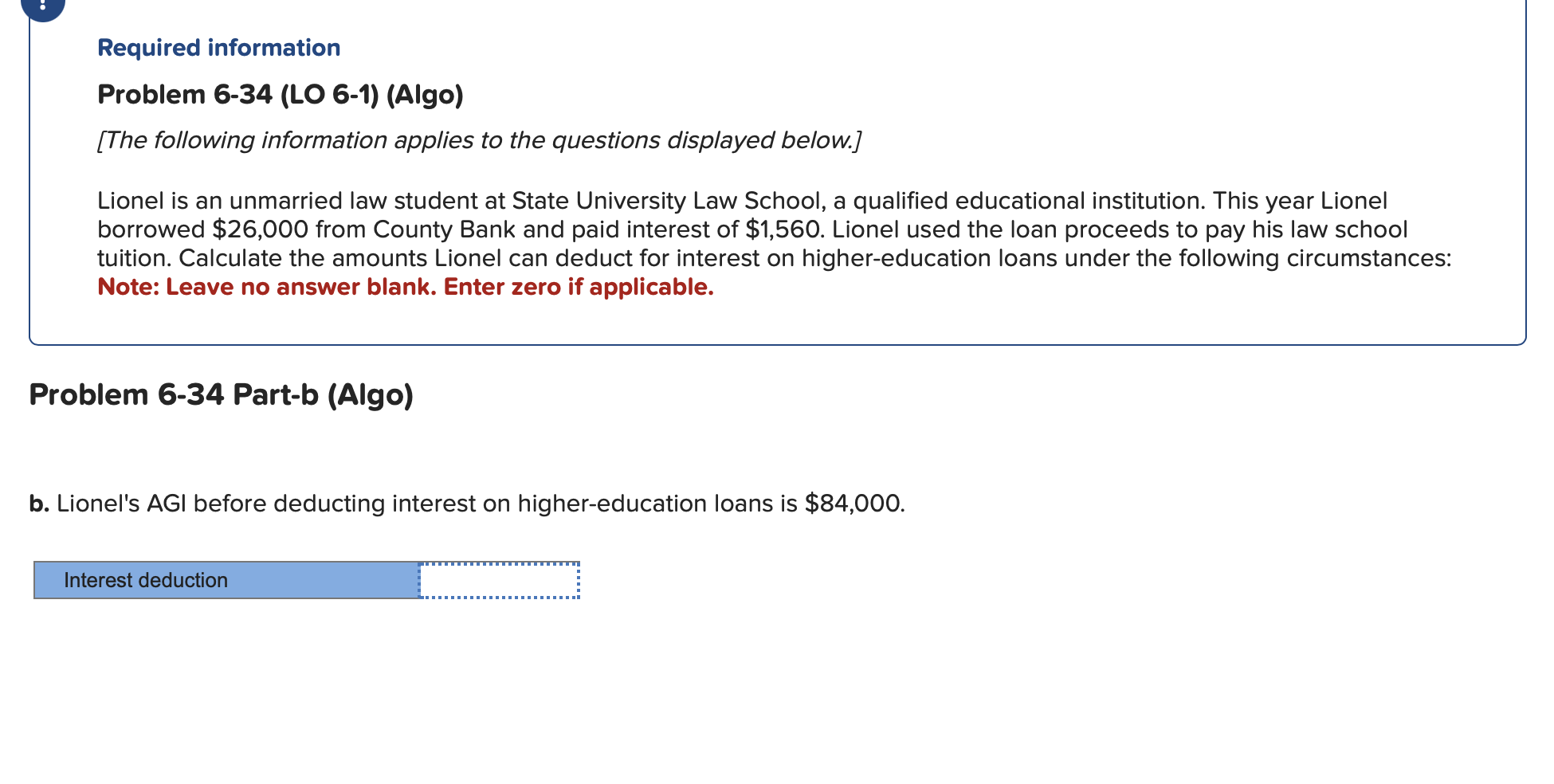
Task: Click the letter b. label before the question
Action: pyautogui.click(x=38, y=503)
